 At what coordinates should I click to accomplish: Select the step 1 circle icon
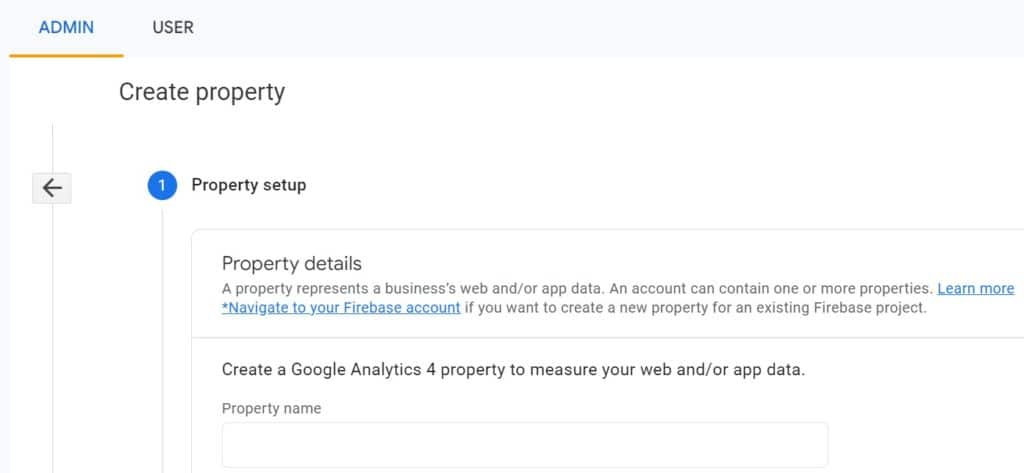(x=162, y=186)
